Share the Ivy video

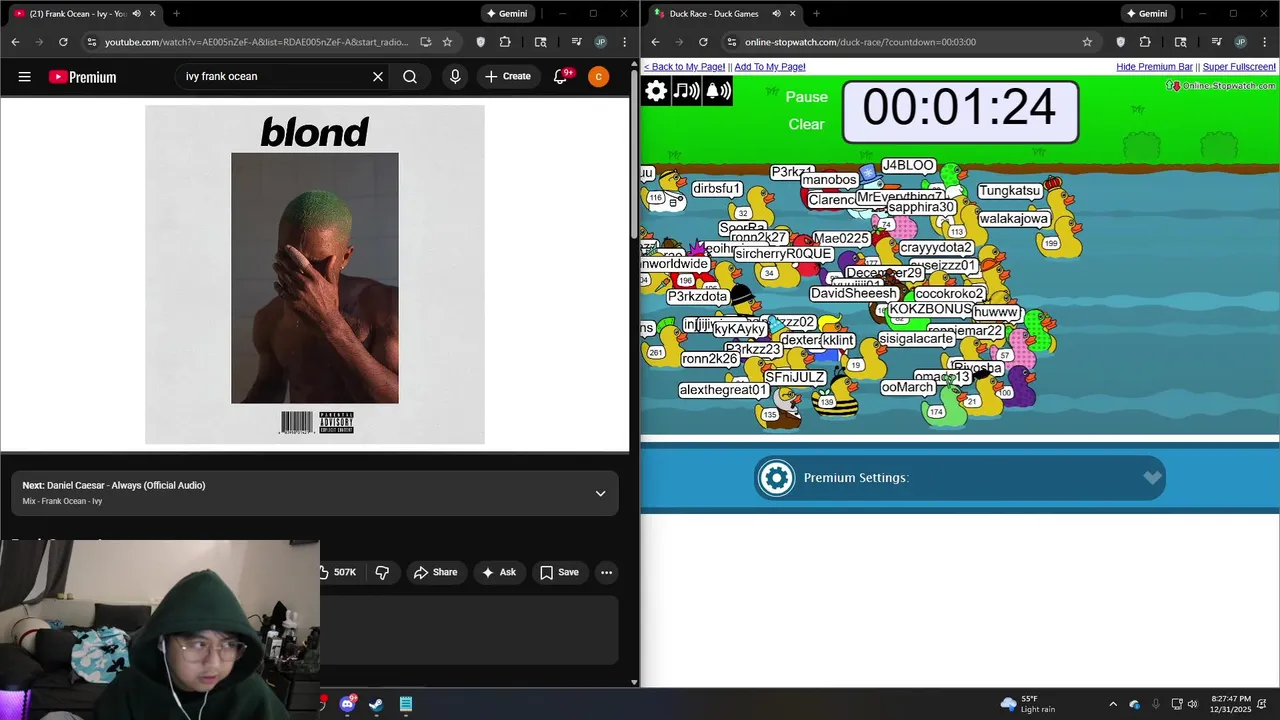coord(435,572)
